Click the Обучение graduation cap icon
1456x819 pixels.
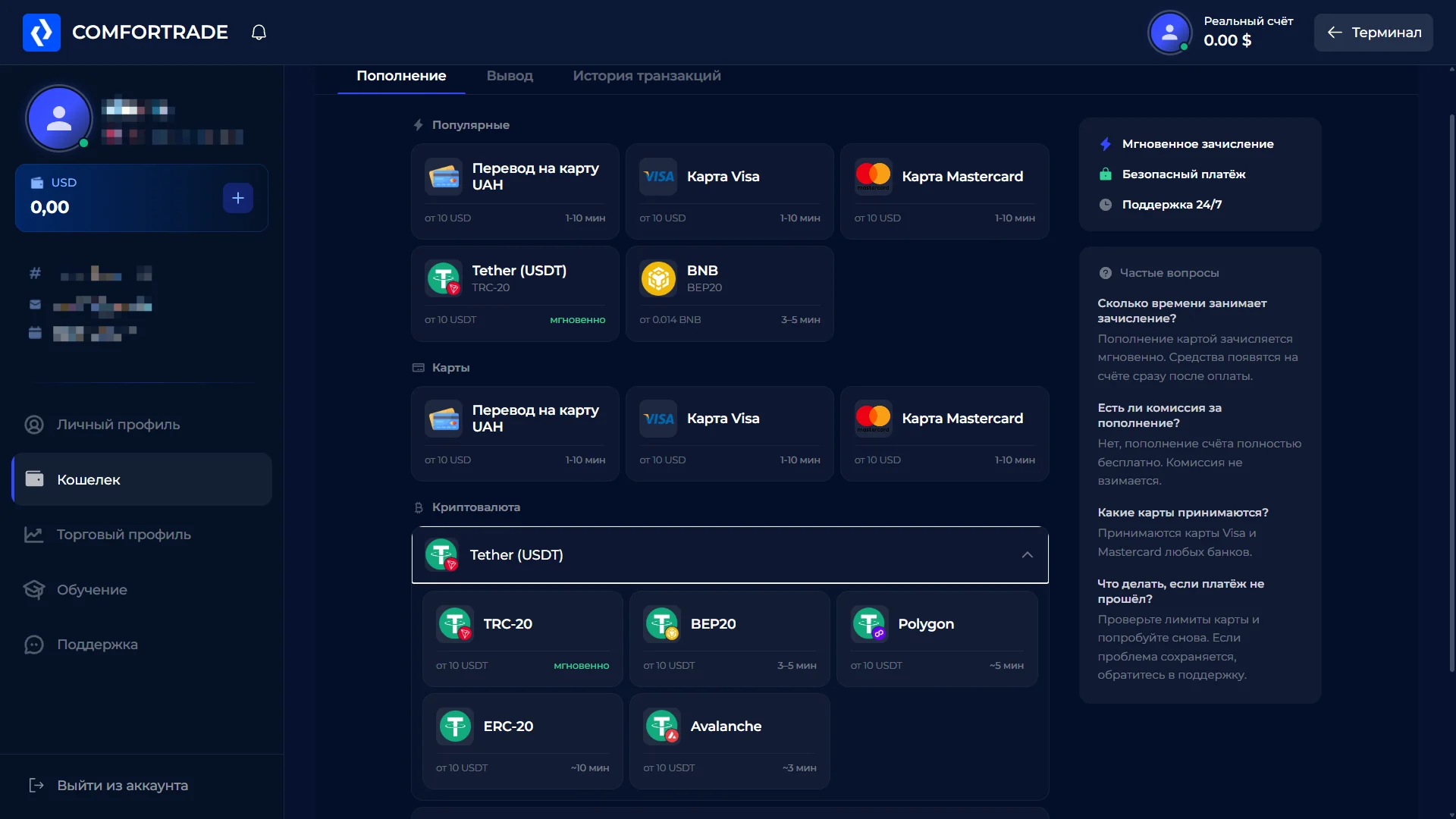point(34,589)
